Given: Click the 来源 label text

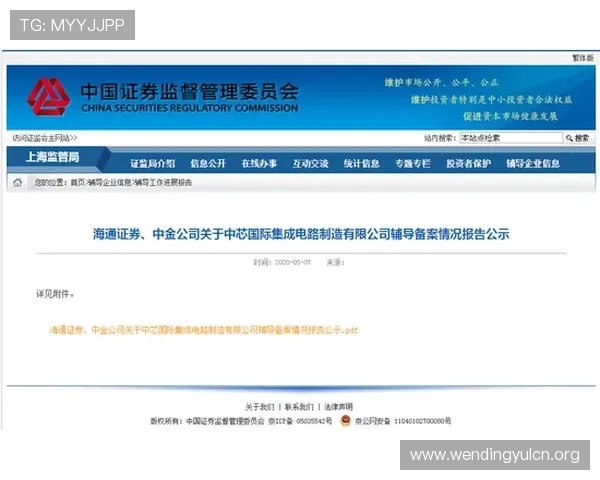Looking at the screenshot, I should (335, 263).
